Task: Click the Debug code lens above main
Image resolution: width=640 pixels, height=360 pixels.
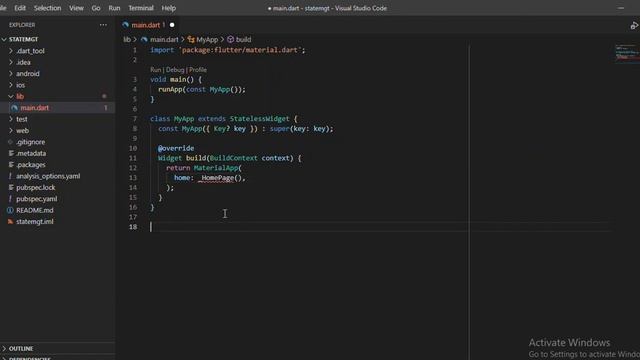Action: pos(175,70)
